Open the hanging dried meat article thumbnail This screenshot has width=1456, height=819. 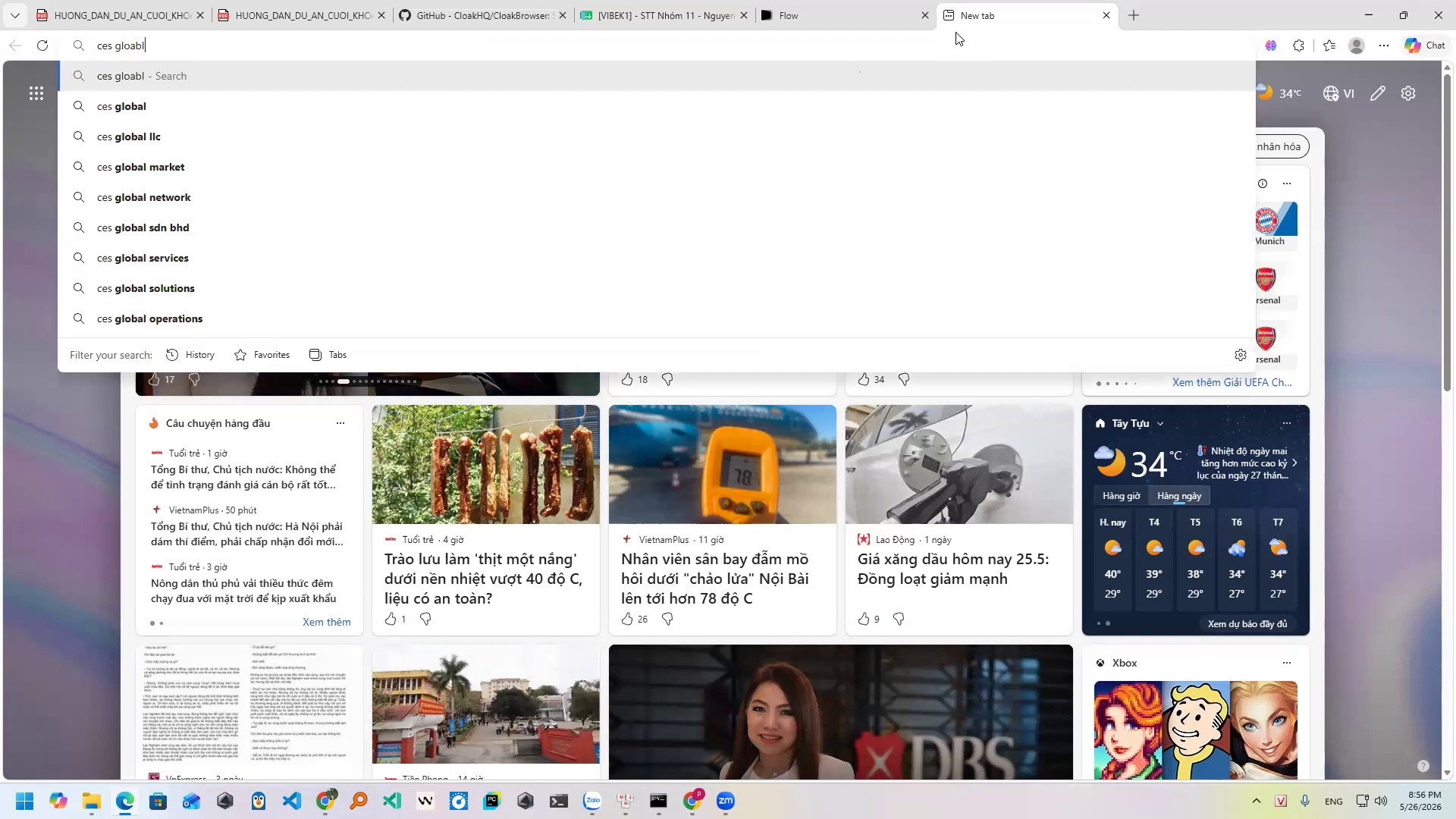click(x=486, y=464)
